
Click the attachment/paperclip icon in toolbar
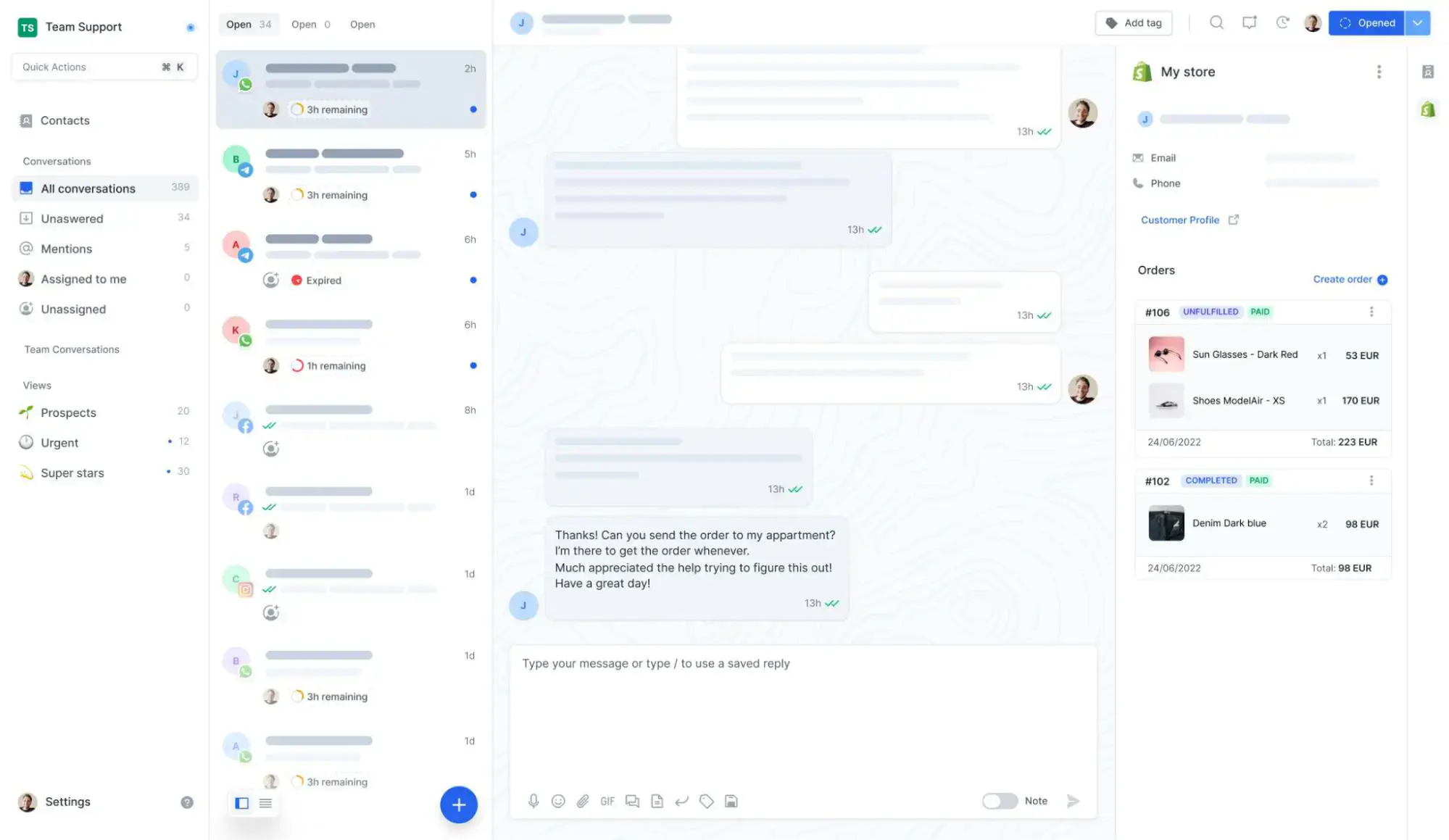[x=581, y=801]
